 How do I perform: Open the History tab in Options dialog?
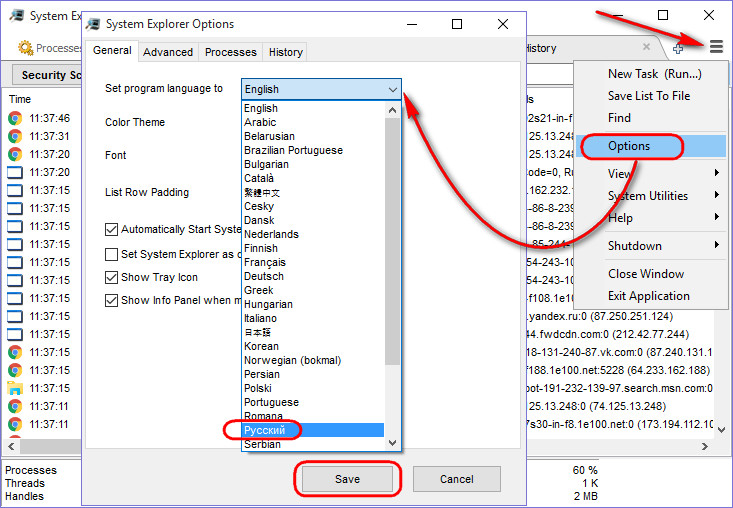[286, 52]
